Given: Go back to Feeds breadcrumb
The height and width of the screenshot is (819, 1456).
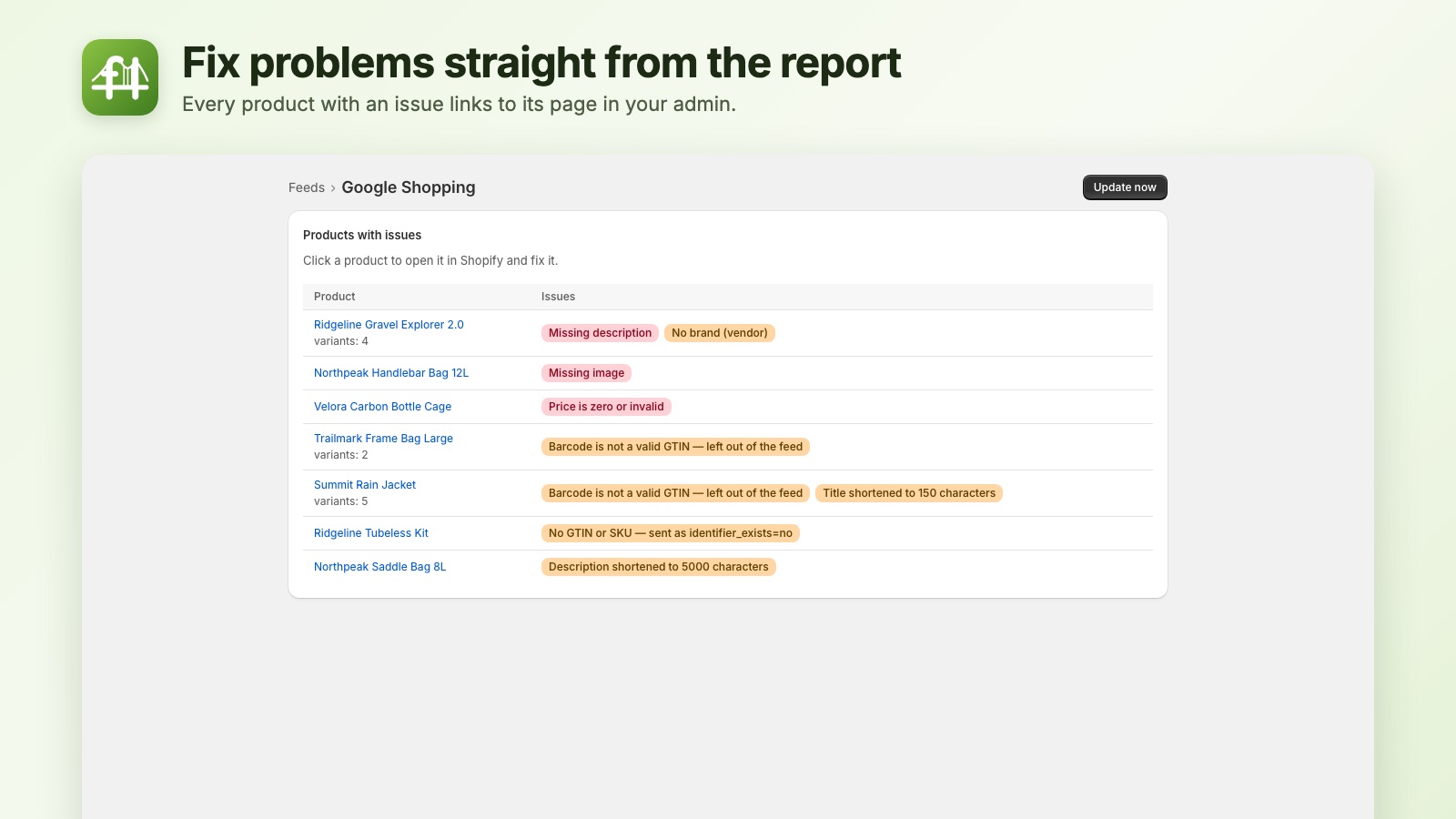Looking at the screenshot, I should point(307,187).
